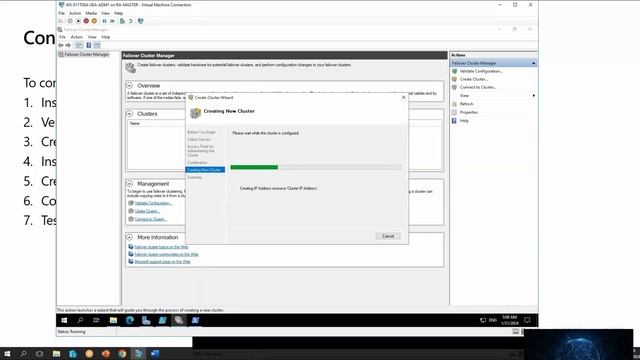
Task: Collapse the Overview section
Action: coord(129,86)
